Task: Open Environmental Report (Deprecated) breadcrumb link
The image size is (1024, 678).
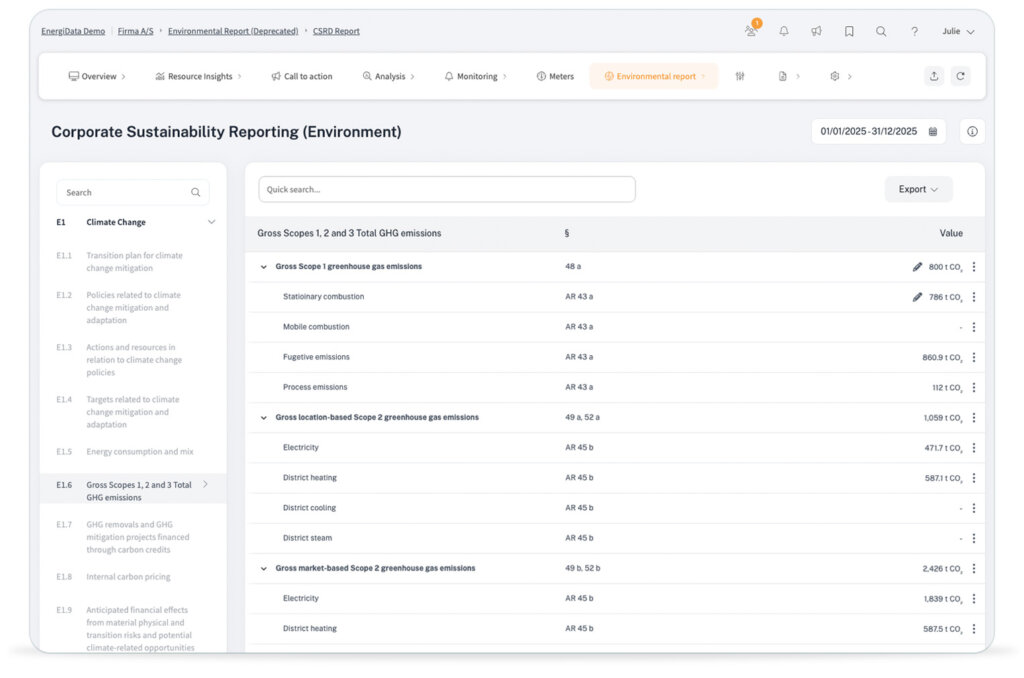Action: pos(233,31)
